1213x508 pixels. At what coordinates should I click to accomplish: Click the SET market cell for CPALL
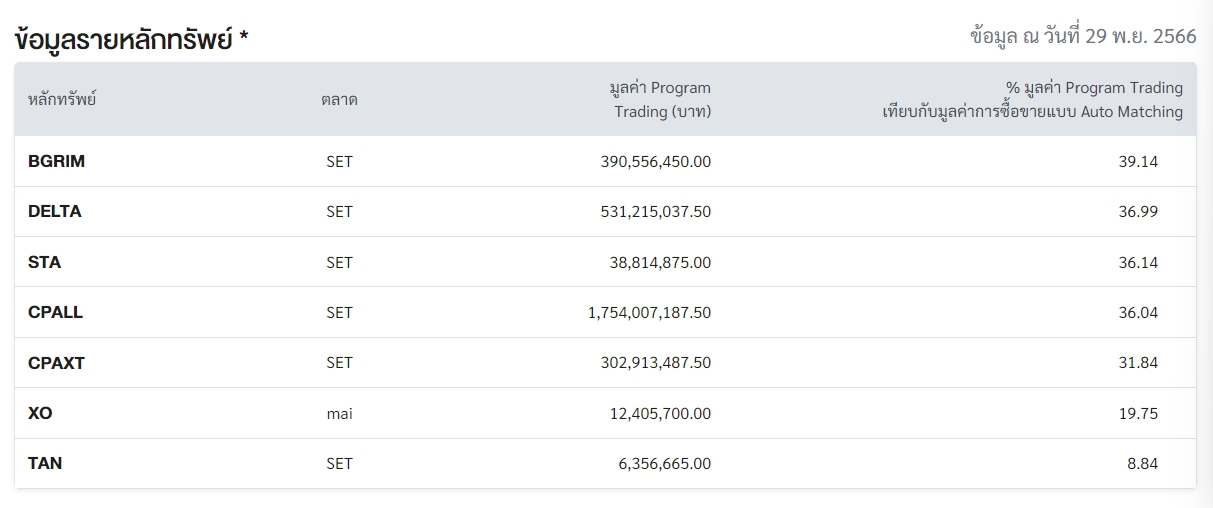[x=339, y=312]
